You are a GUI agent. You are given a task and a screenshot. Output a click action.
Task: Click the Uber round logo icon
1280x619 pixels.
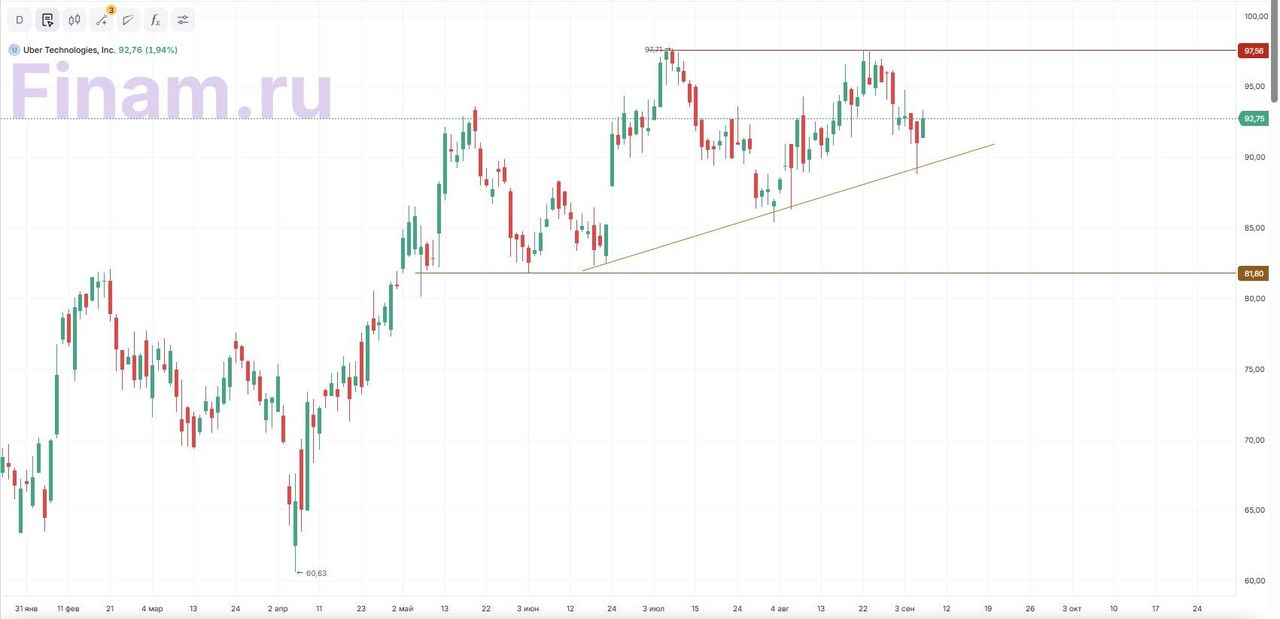tap(14, 50)
